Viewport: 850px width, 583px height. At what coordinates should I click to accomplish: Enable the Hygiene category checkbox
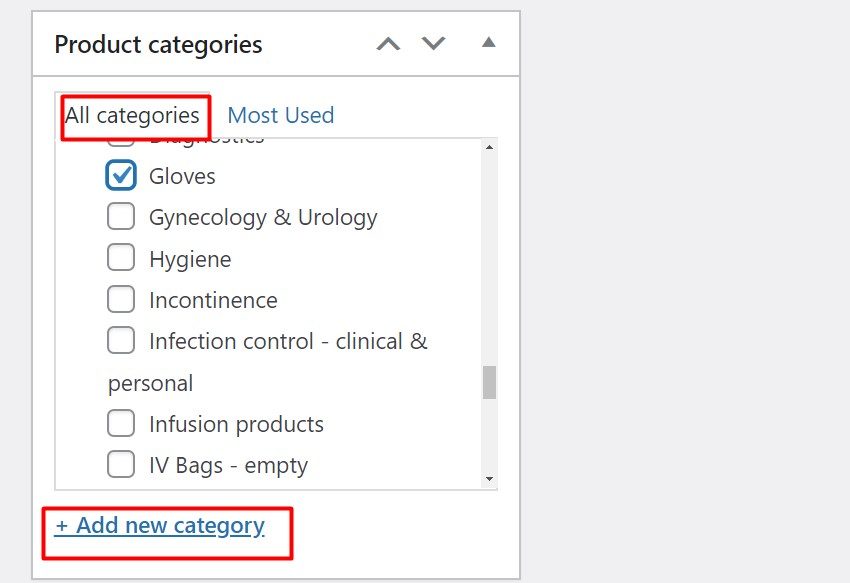[121, 258]
